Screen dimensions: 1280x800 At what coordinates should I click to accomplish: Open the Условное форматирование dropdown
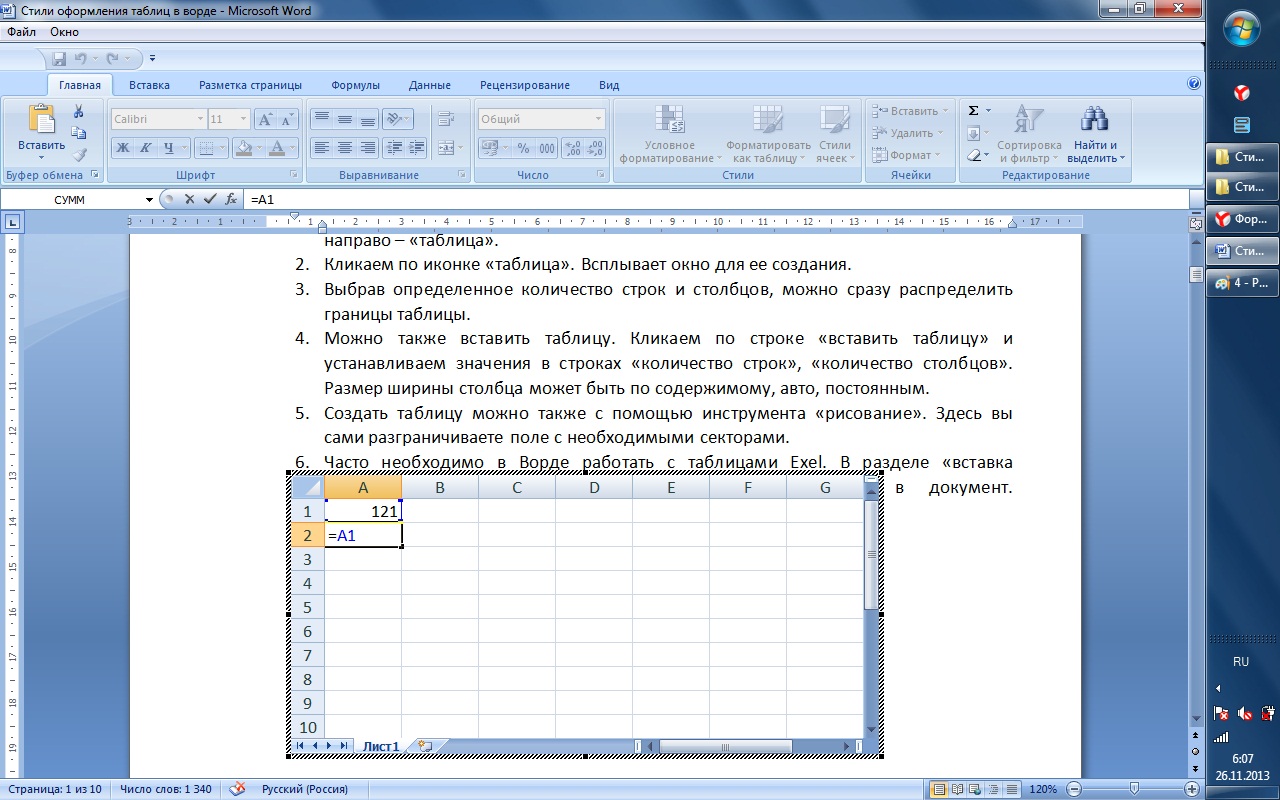pyautogui.click(x=669, y=133)
